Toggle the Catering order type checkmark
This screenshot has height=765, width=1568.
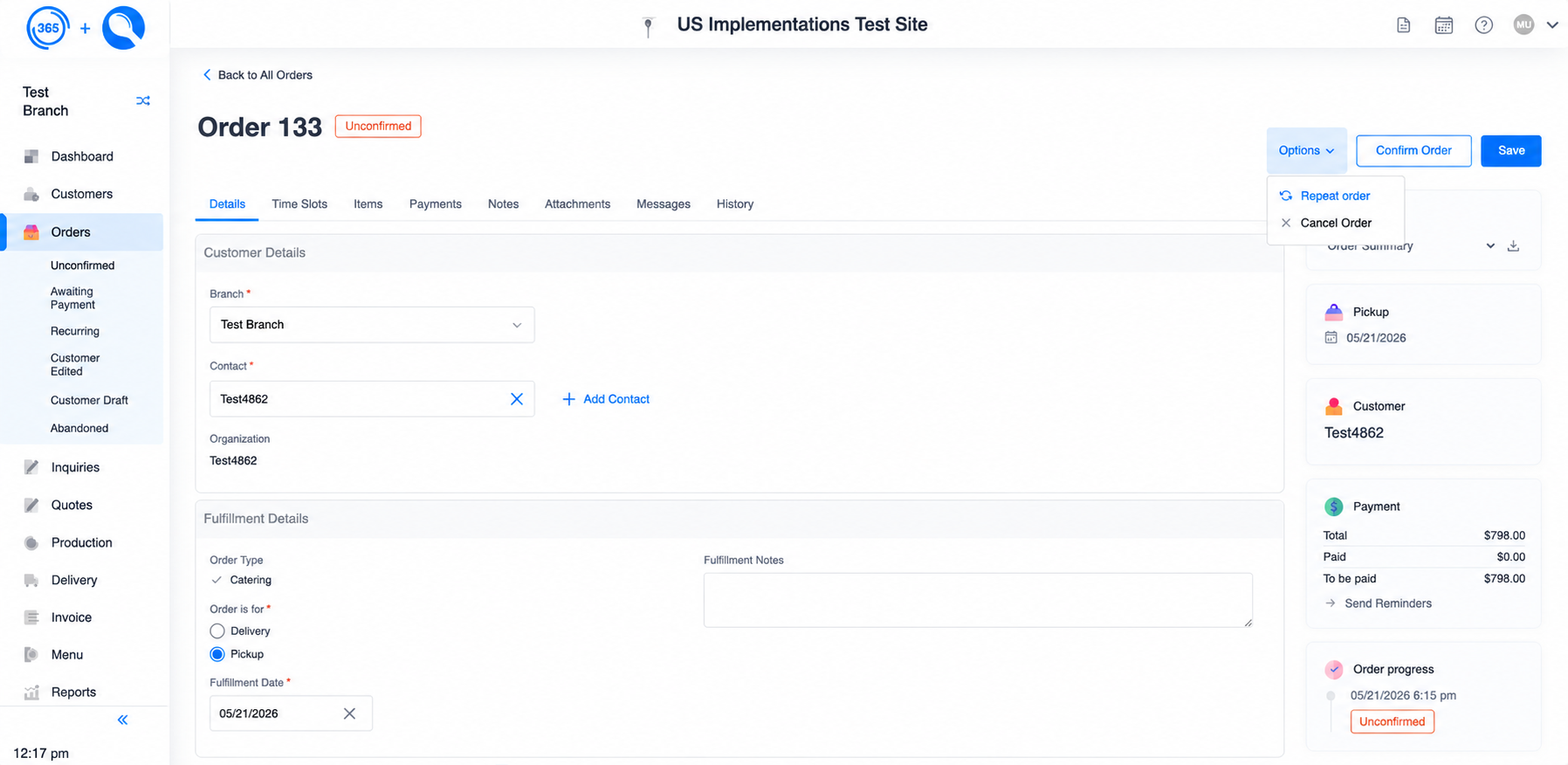pos(217,580)
